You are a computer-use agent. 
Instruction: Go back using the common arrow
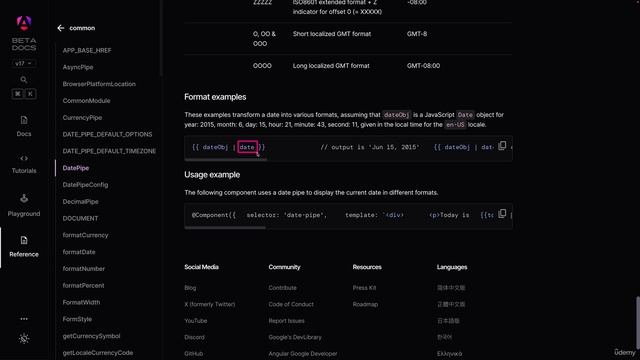coord(61,28)
